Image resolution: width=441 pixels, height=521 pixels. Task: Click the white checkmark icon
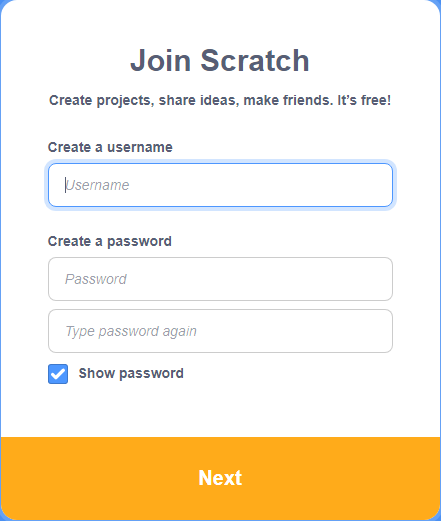[58, 374]
